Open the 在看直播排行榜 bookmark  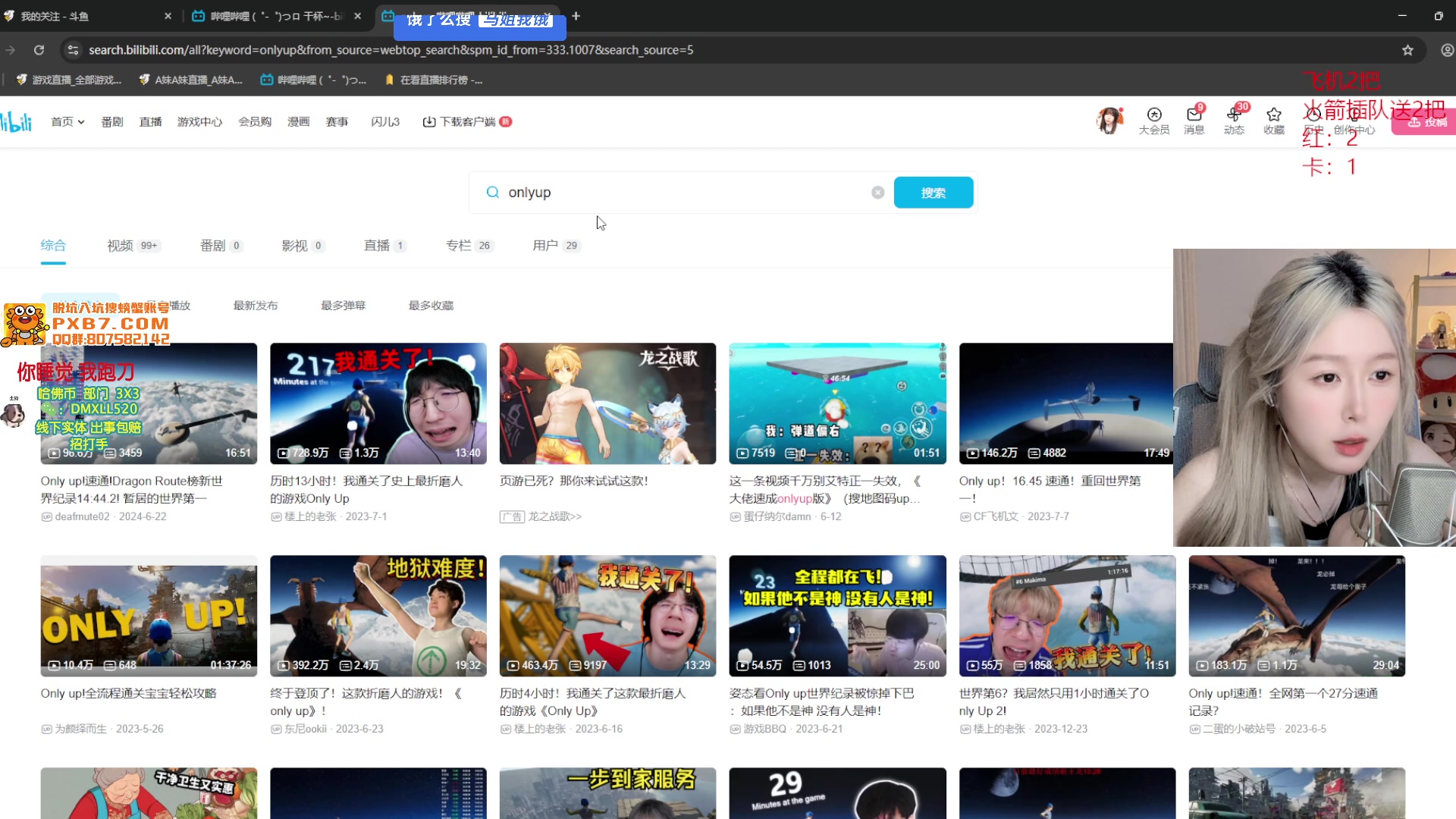click(x=433, y=80)
